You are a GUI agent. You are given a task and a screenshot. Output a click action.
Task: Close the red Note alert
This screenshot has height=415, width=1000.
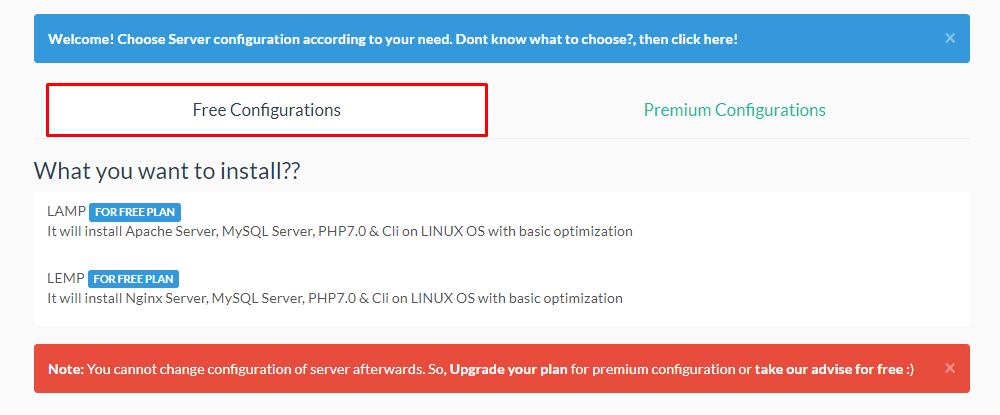950,368
